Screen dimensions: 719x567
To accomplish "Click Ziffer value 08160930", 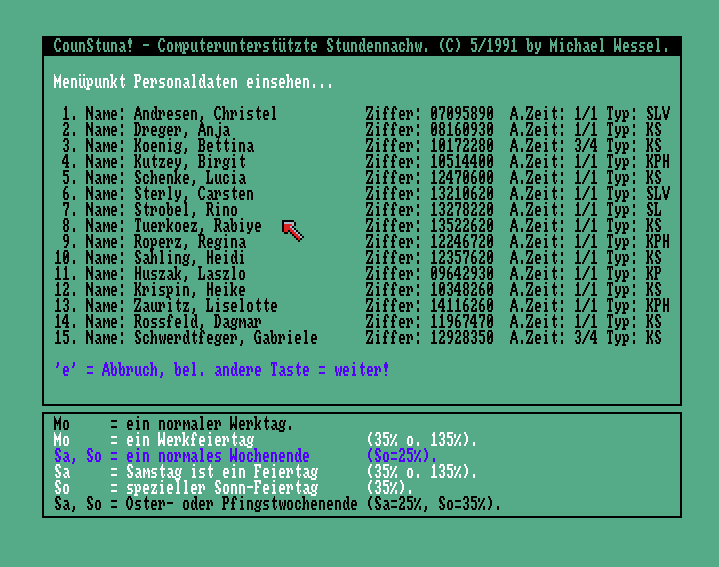I will [462, 130].
